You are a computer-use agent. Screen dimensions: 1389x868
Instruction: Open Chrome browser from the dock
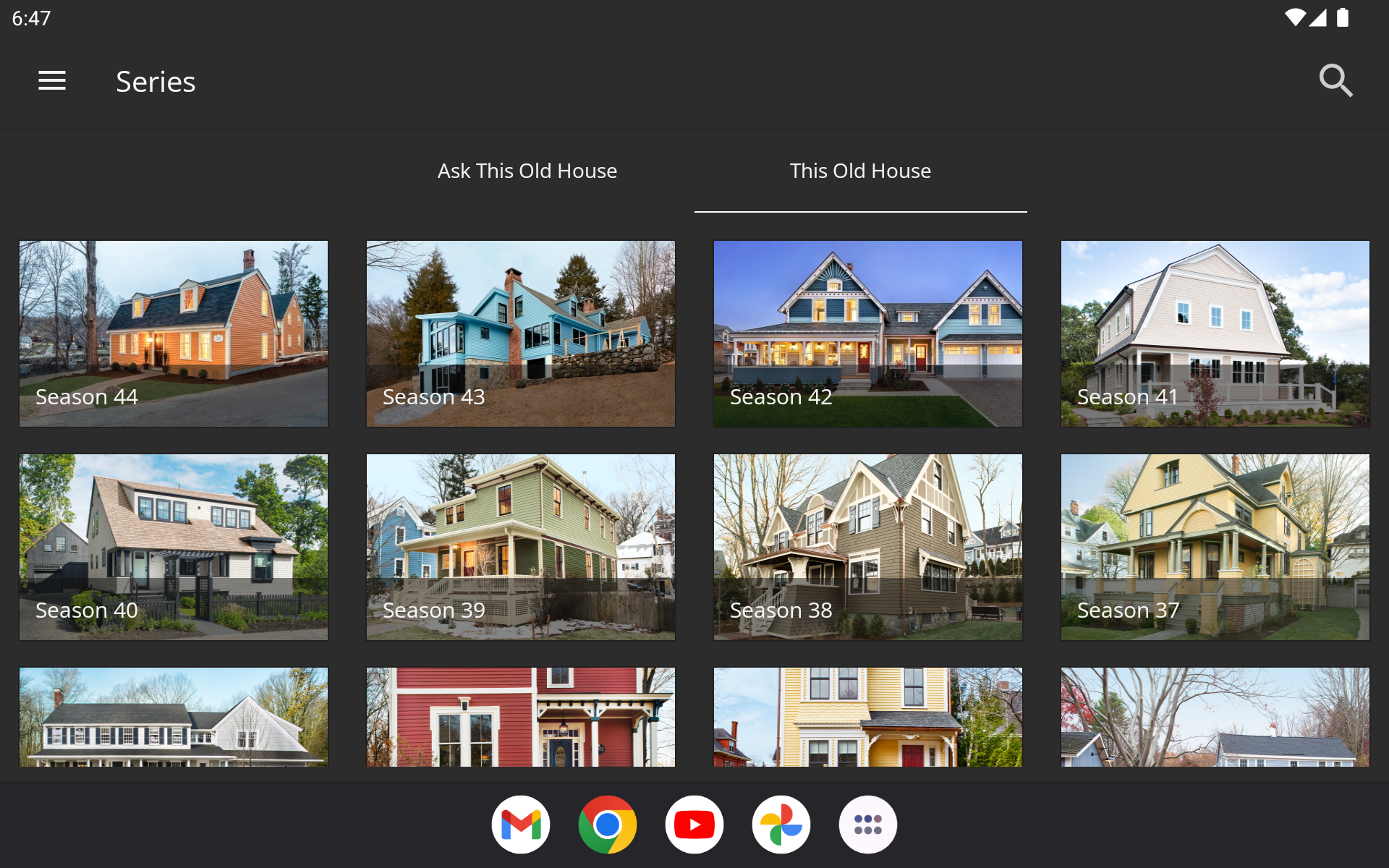[x=608, y=825]
